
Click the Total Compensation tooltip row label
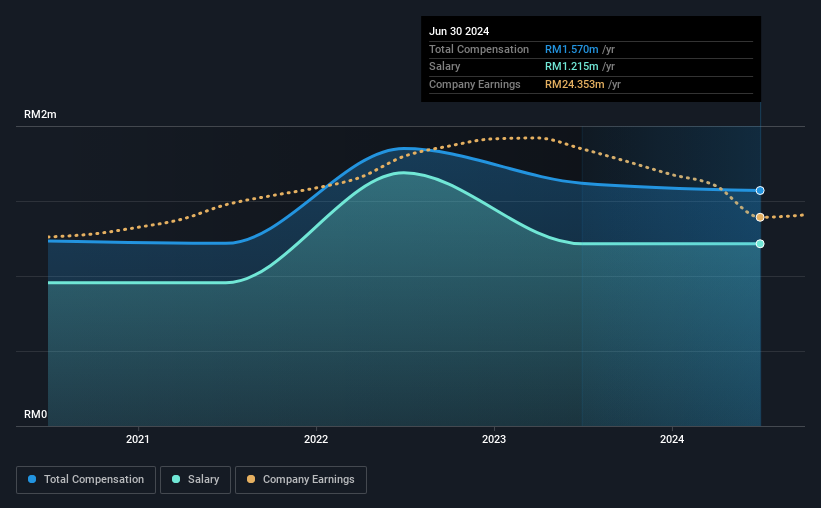pyautogui.click(x=479, y=49)
